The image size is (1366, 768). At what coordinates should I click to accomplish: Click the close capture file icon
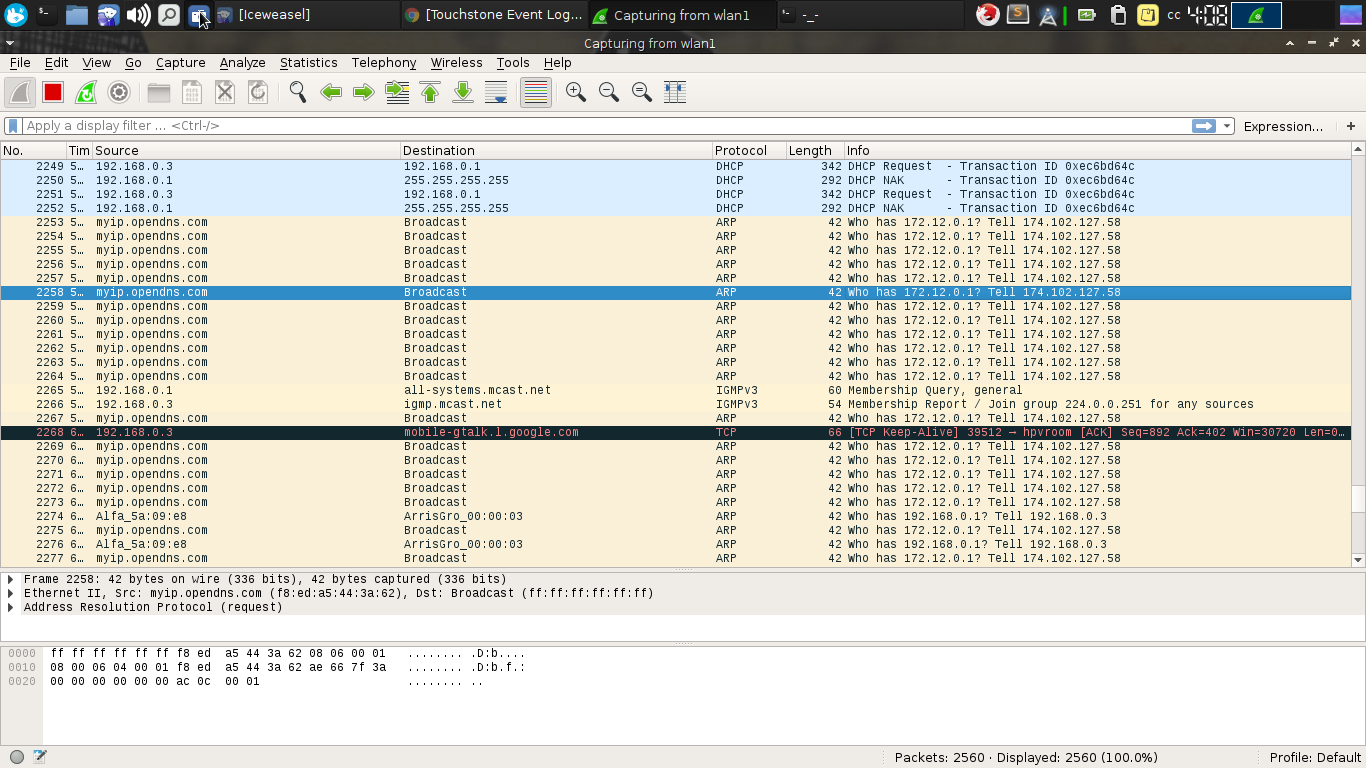(225, 92)
